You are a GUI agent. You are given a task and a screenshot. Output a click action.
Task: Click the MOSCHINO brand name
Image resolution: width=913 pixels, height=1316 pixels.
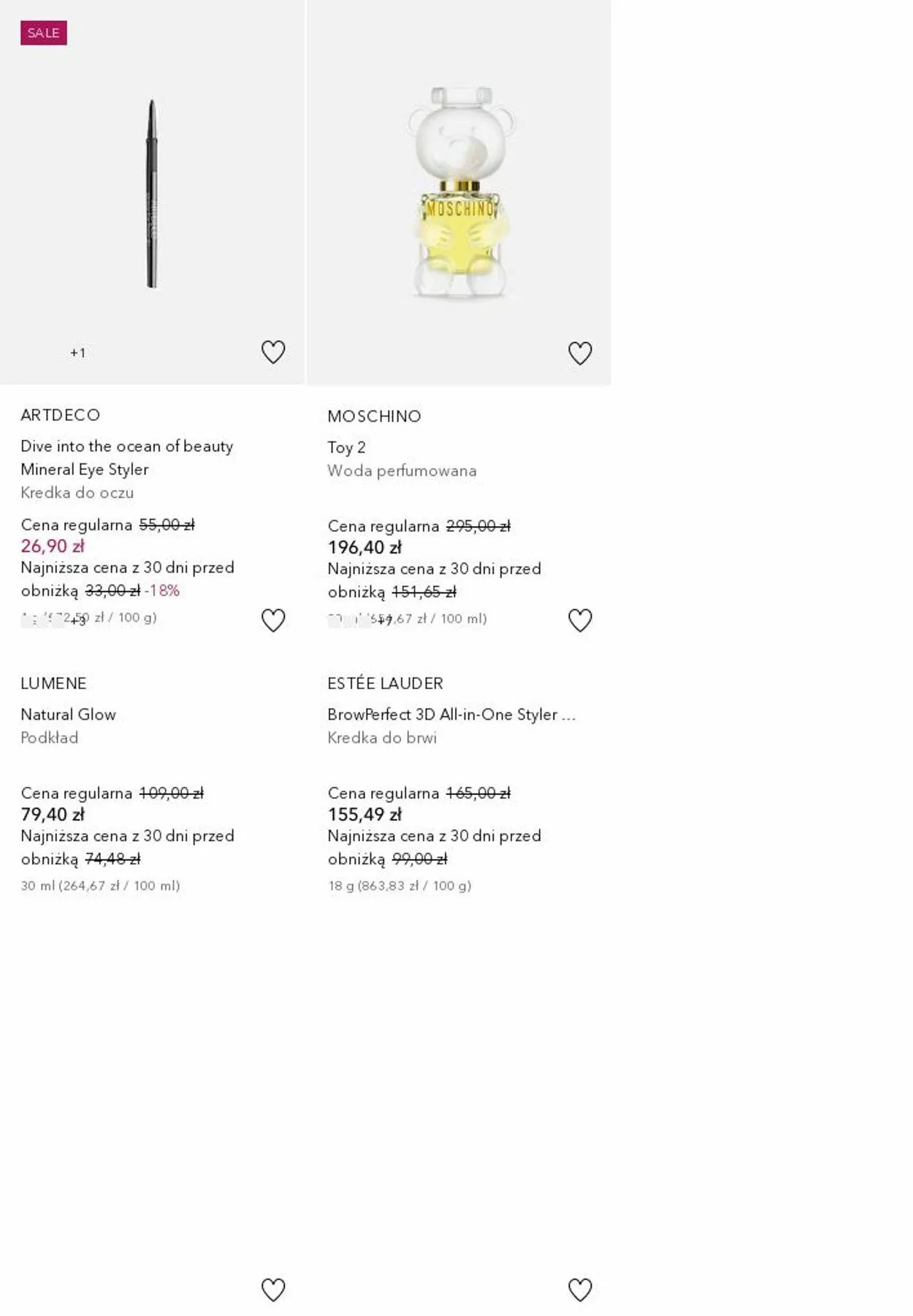click(374, 417)
